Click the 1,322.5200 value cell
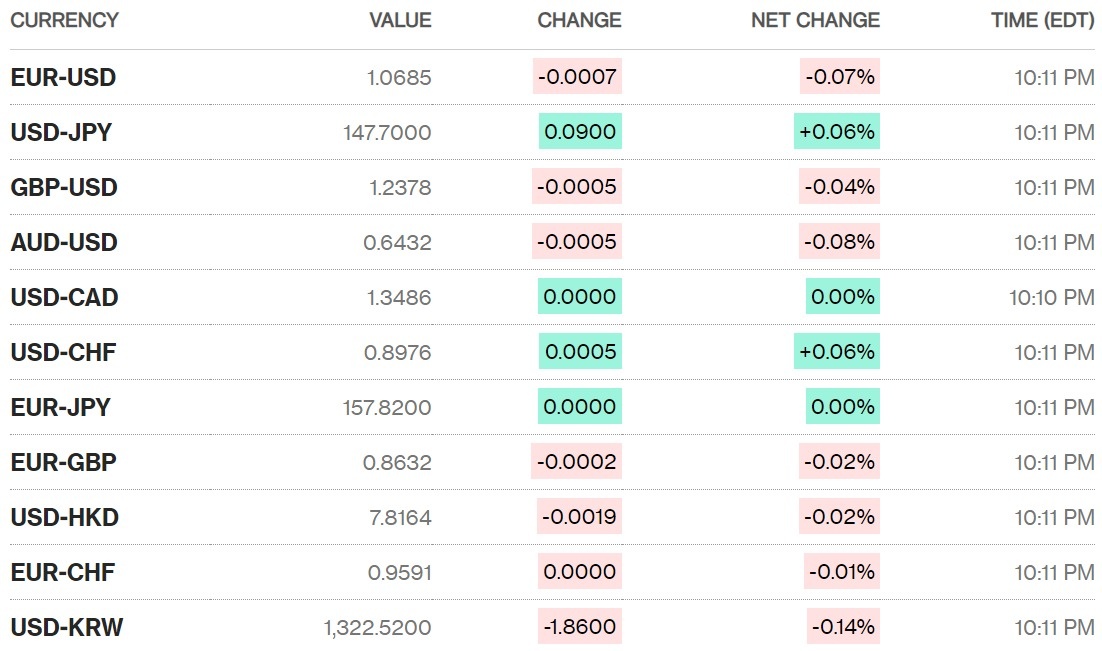The height and width of the screenshot is (651, 1102). point(377,627)
